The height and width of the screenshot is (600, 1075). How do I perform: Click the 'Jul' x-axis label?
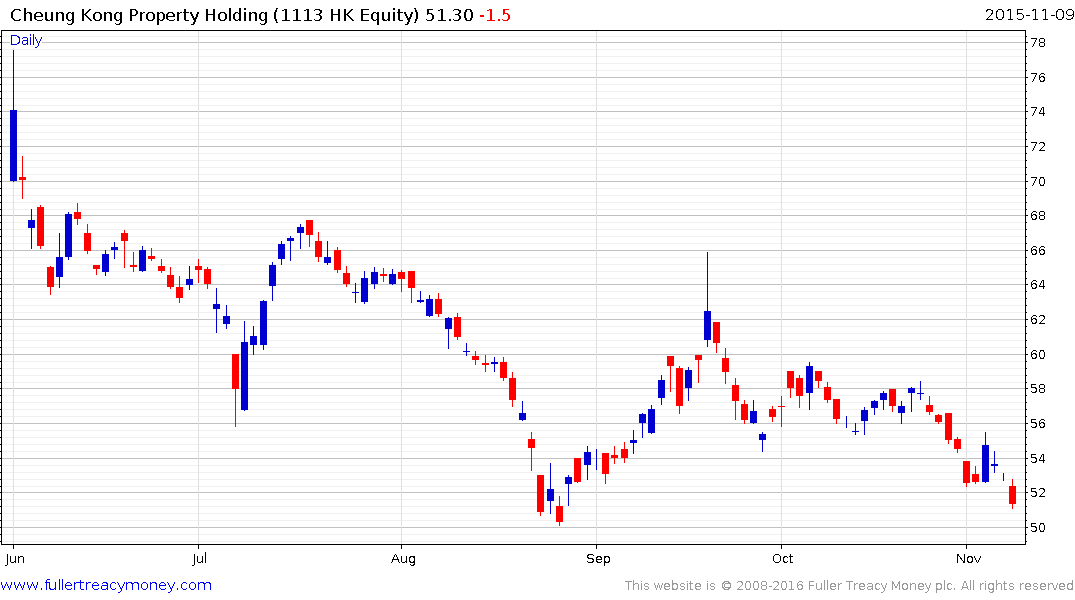point(200,558)
